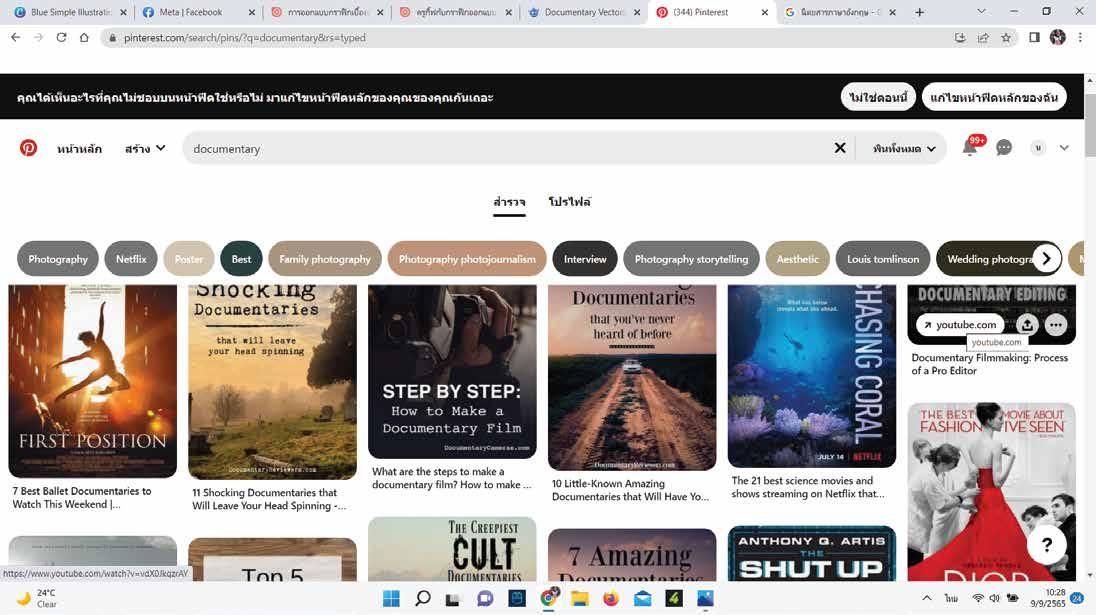The width and height of the screenshot is (1096, 615).
Task: Visit youtube.com link on Documentary Editing pin
Action: click(960, 324)
